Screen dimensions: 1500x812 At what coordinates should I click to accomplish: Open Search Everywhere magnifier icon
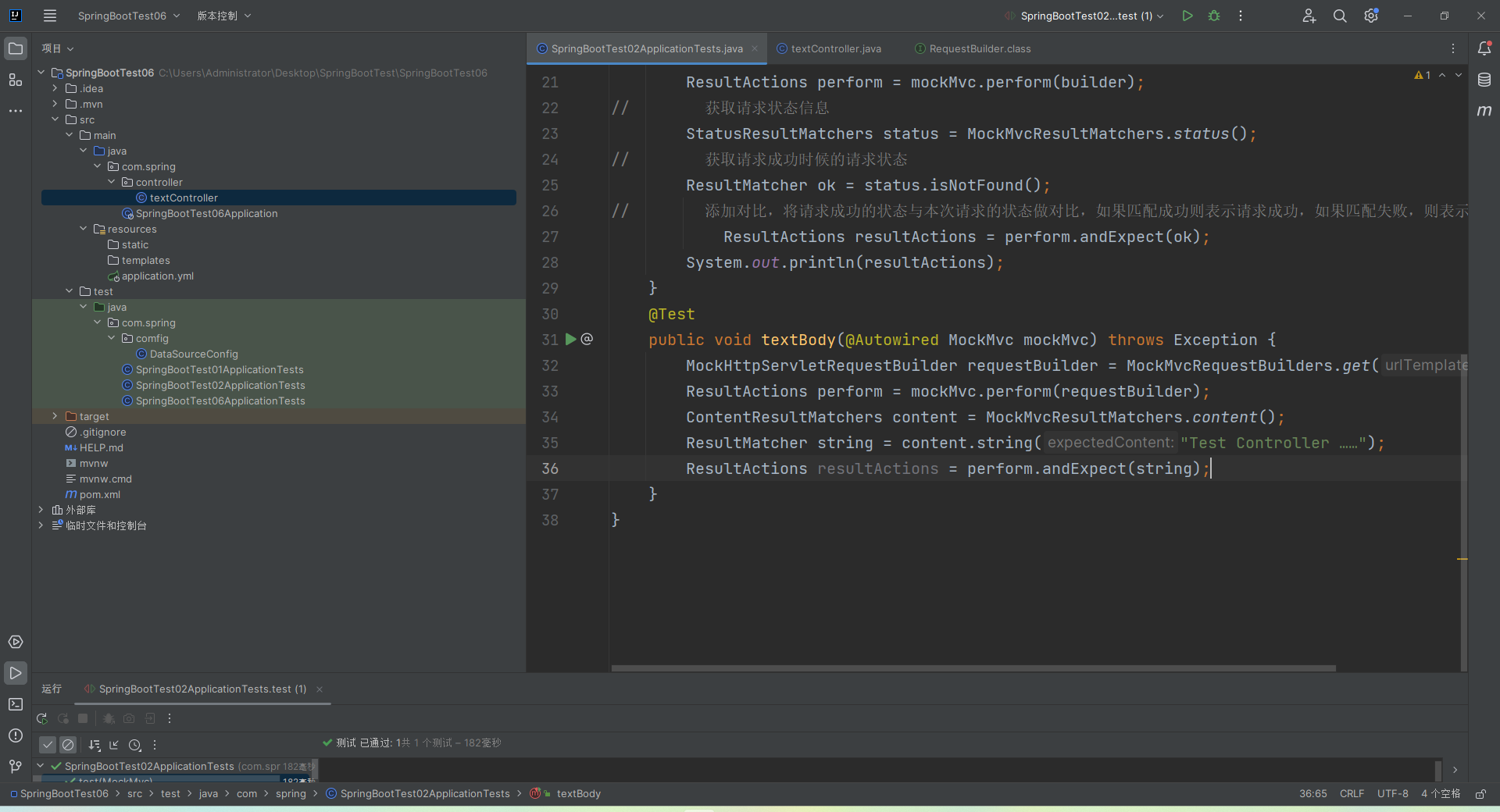point(1340,16)
